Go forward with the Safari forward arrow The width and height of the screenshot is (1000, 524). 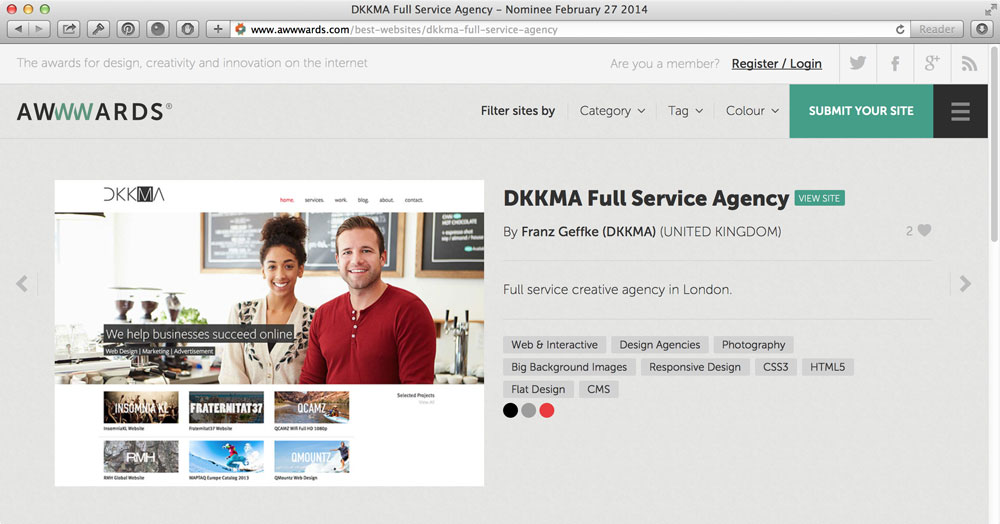(40, 29)
